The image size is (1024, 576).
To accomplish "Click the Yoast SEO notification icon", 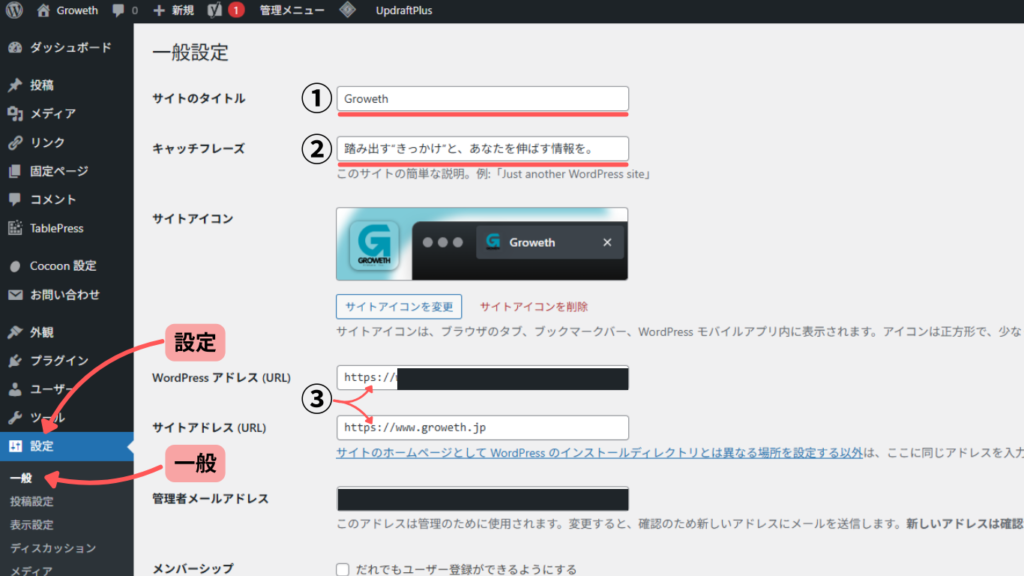I will tap(211, 12).
